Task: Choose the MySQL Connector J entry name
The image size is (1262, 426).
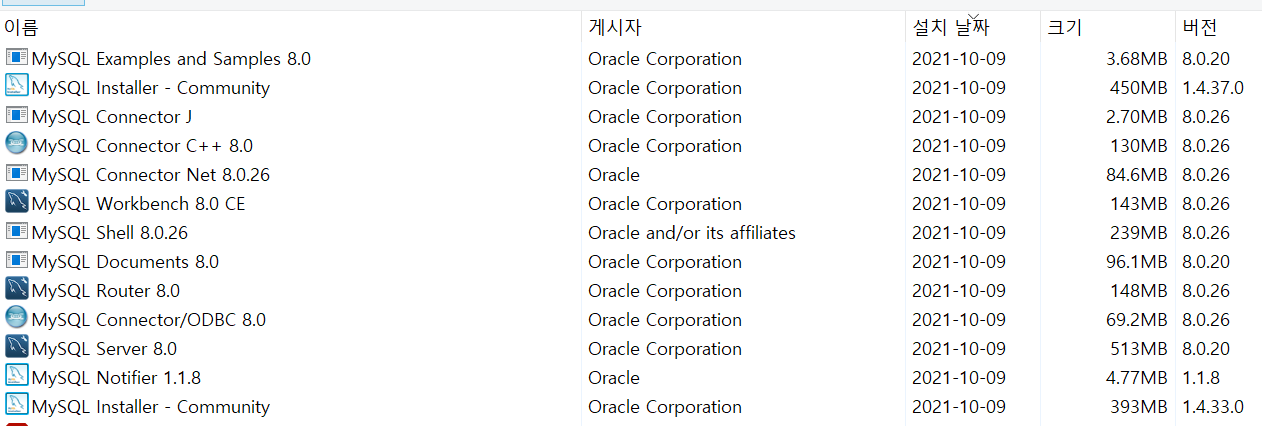Action: pyautogui.click(x=112, y=117)
